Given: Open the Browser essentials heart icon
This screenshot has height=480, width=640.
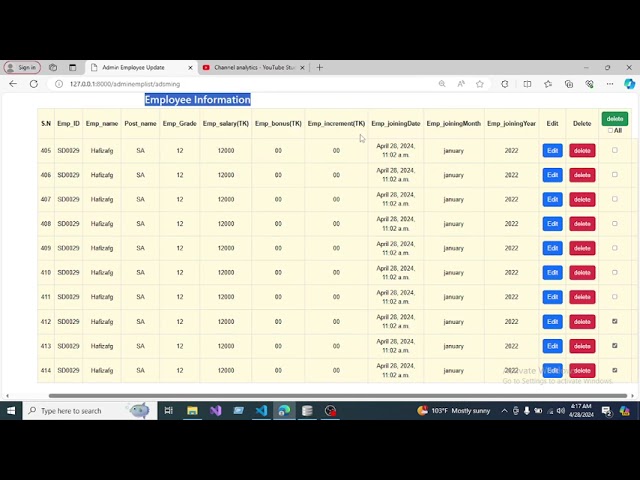Looking at the screenshot, I should coord(589,84).
